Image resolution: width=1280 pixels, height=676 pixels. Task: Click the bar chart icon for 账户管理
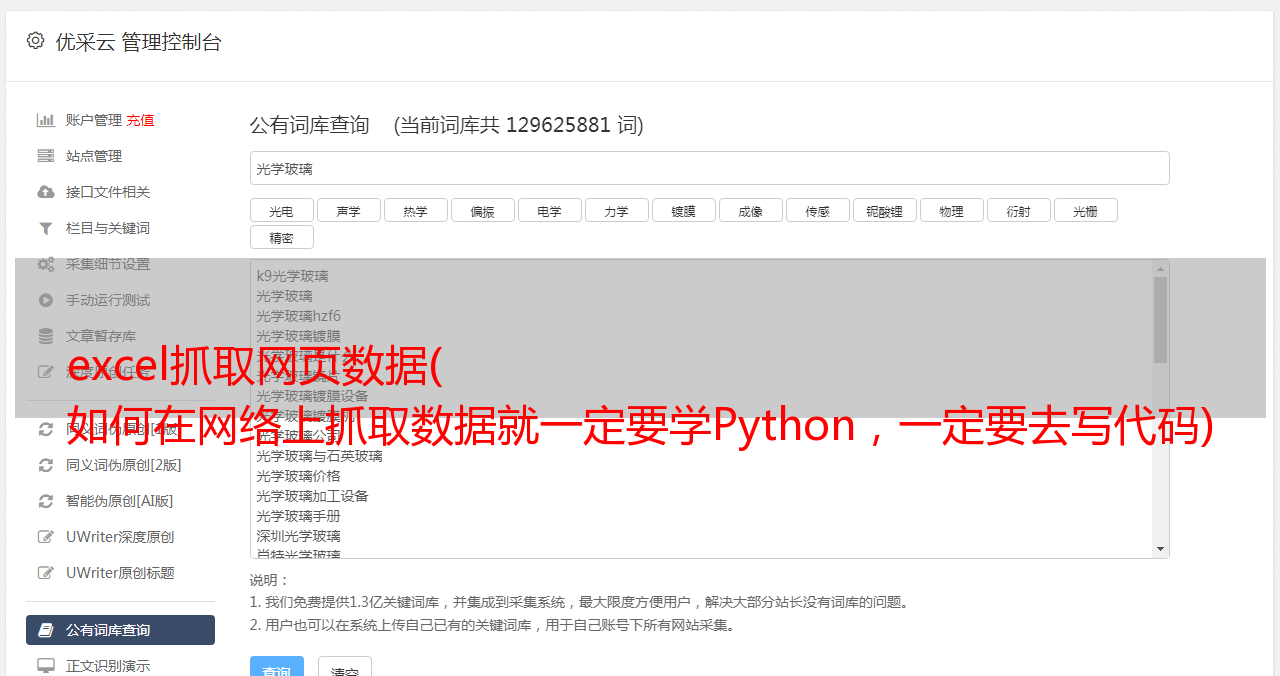45,120
